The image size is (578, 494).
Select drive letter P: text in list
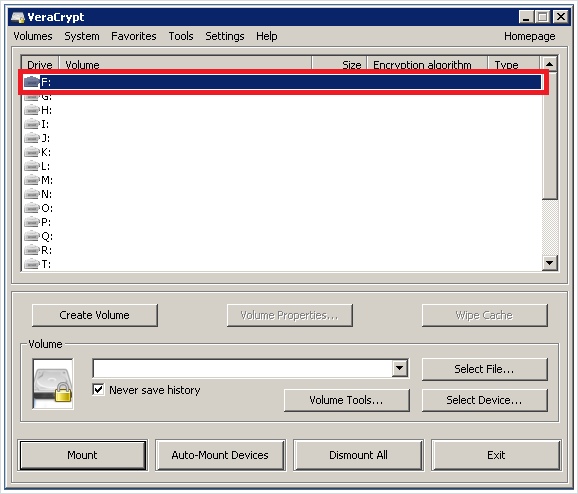coord(46,222)
